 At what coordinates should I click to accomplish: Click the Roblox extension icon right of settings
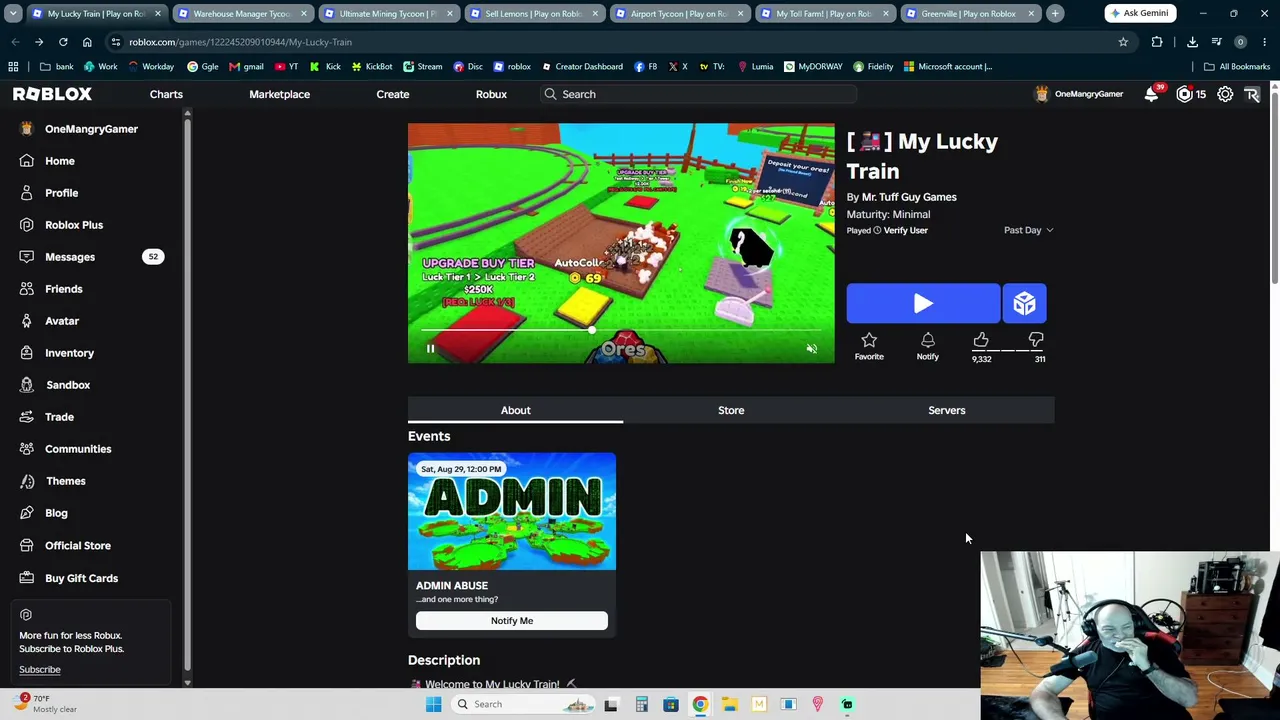[1252, 94]
